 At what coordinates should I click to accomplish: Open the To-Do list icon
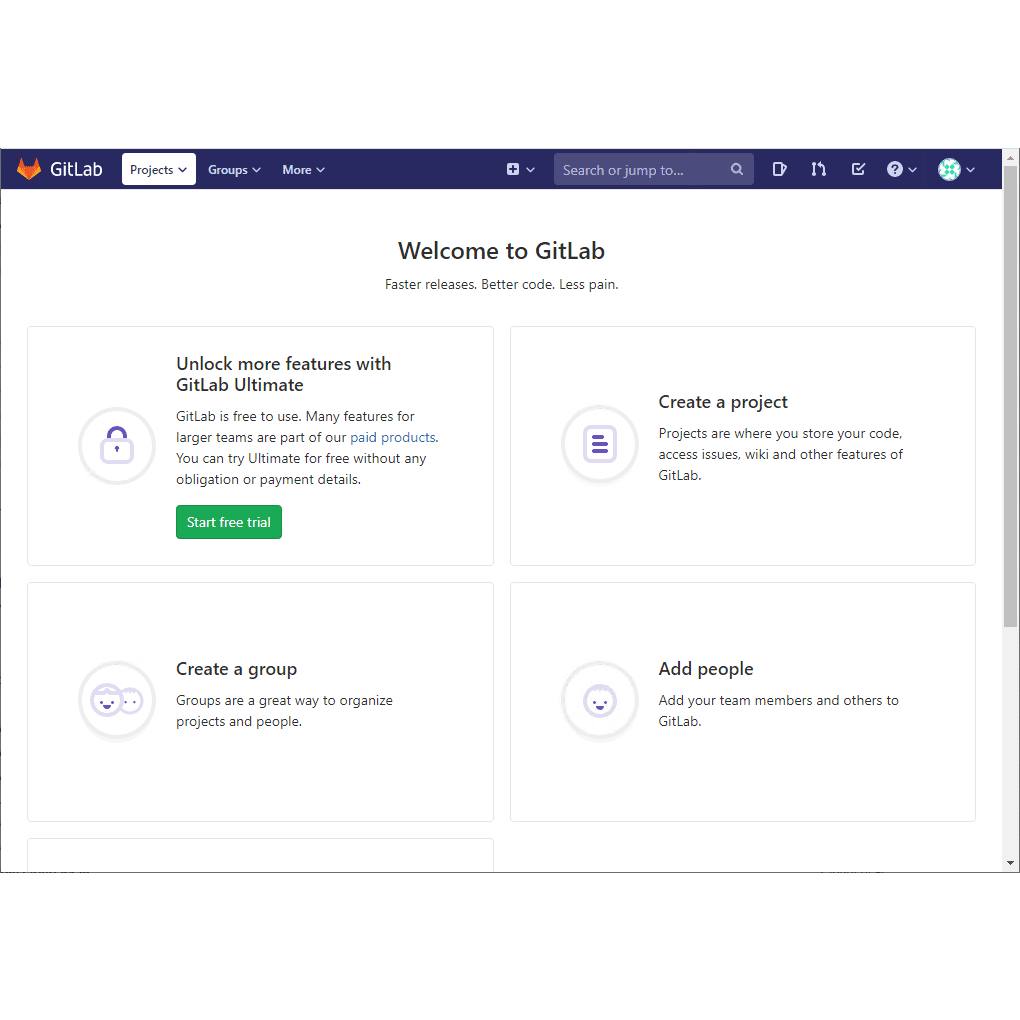(x=858, y=169)
